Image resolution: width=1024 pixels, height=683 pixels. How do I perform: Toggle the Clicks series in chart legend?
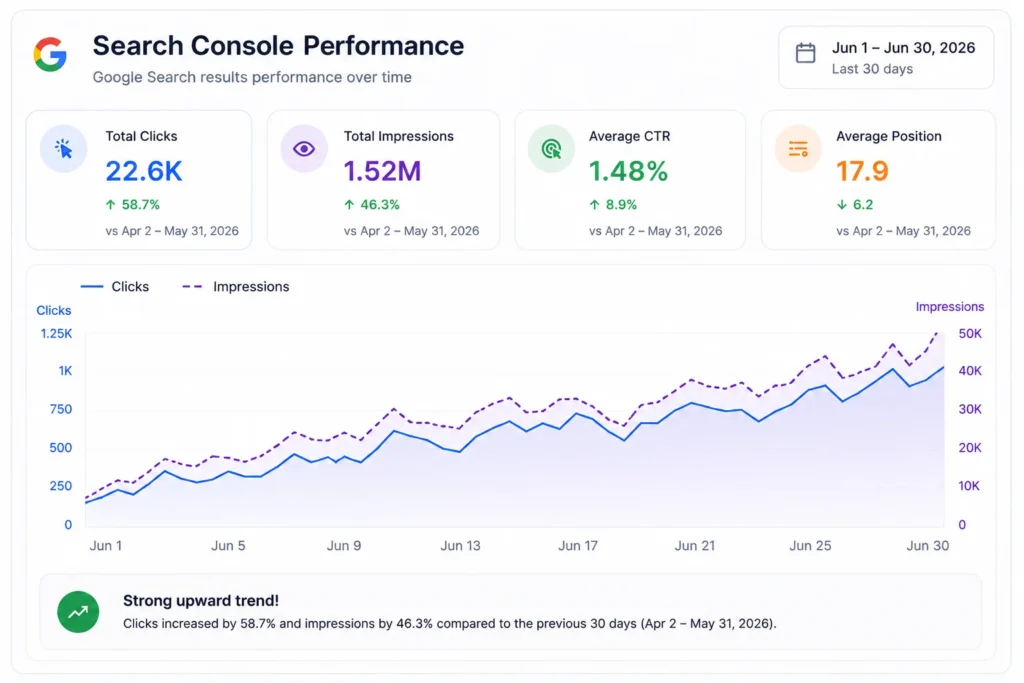click(115, 287)
